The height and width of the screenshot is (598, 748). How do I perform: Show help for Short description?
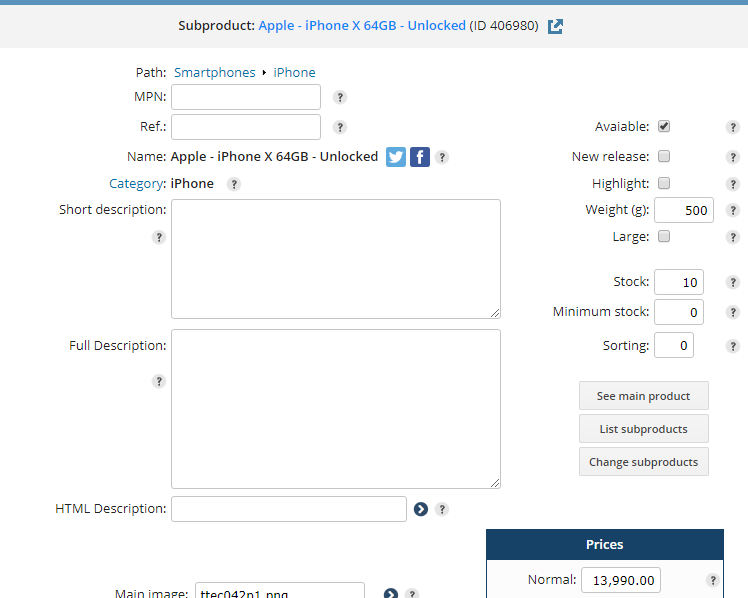pos(159,237)
